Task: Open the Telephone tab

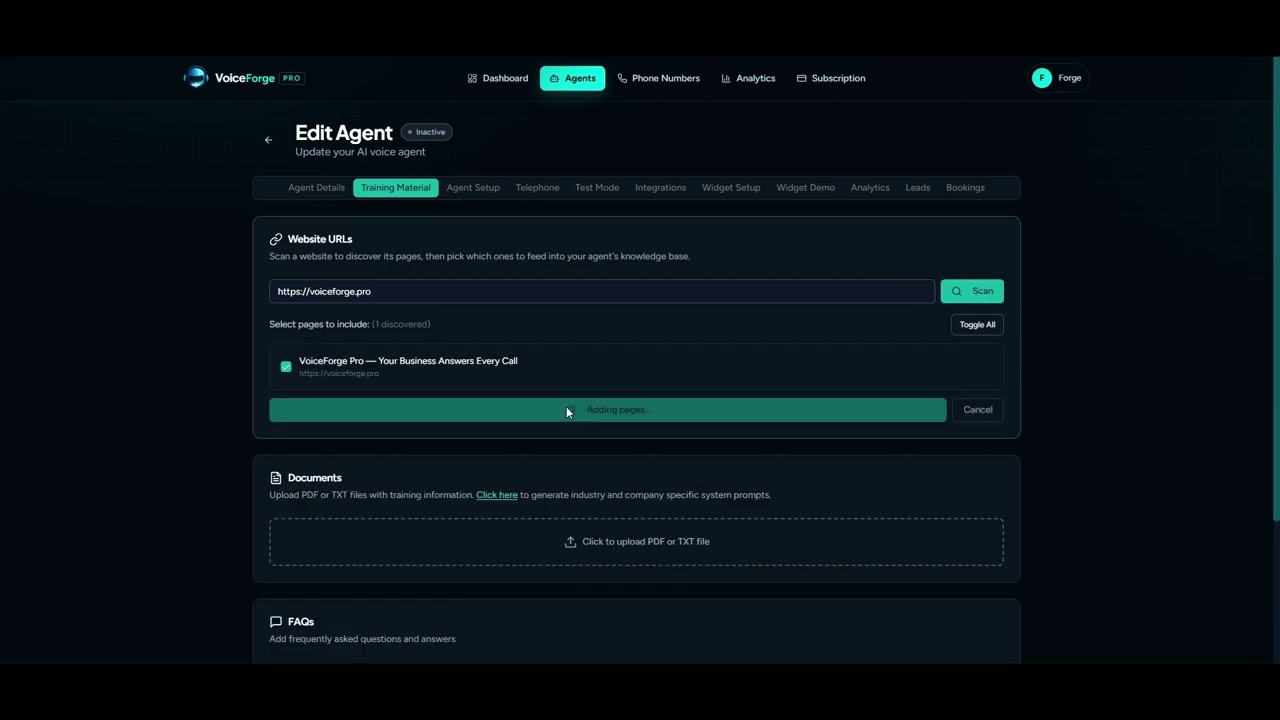Action: 538,188
